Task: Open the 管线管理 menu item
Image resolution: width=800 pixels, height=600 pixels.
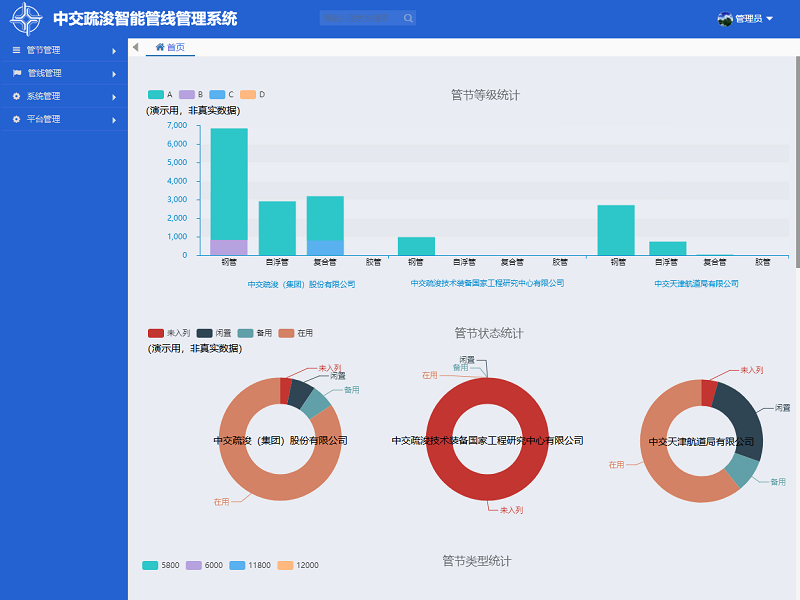Action: (45, 73)
